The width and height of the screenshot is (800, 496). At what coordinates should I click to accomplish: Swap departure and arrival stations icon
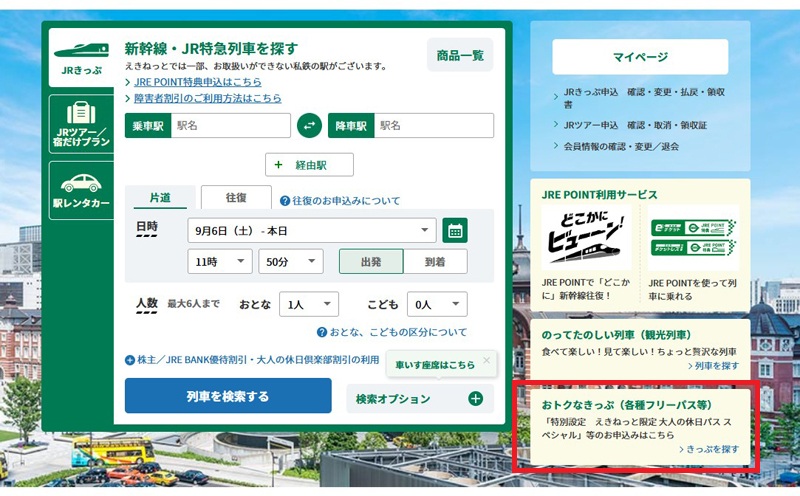[x=309, y=126]
